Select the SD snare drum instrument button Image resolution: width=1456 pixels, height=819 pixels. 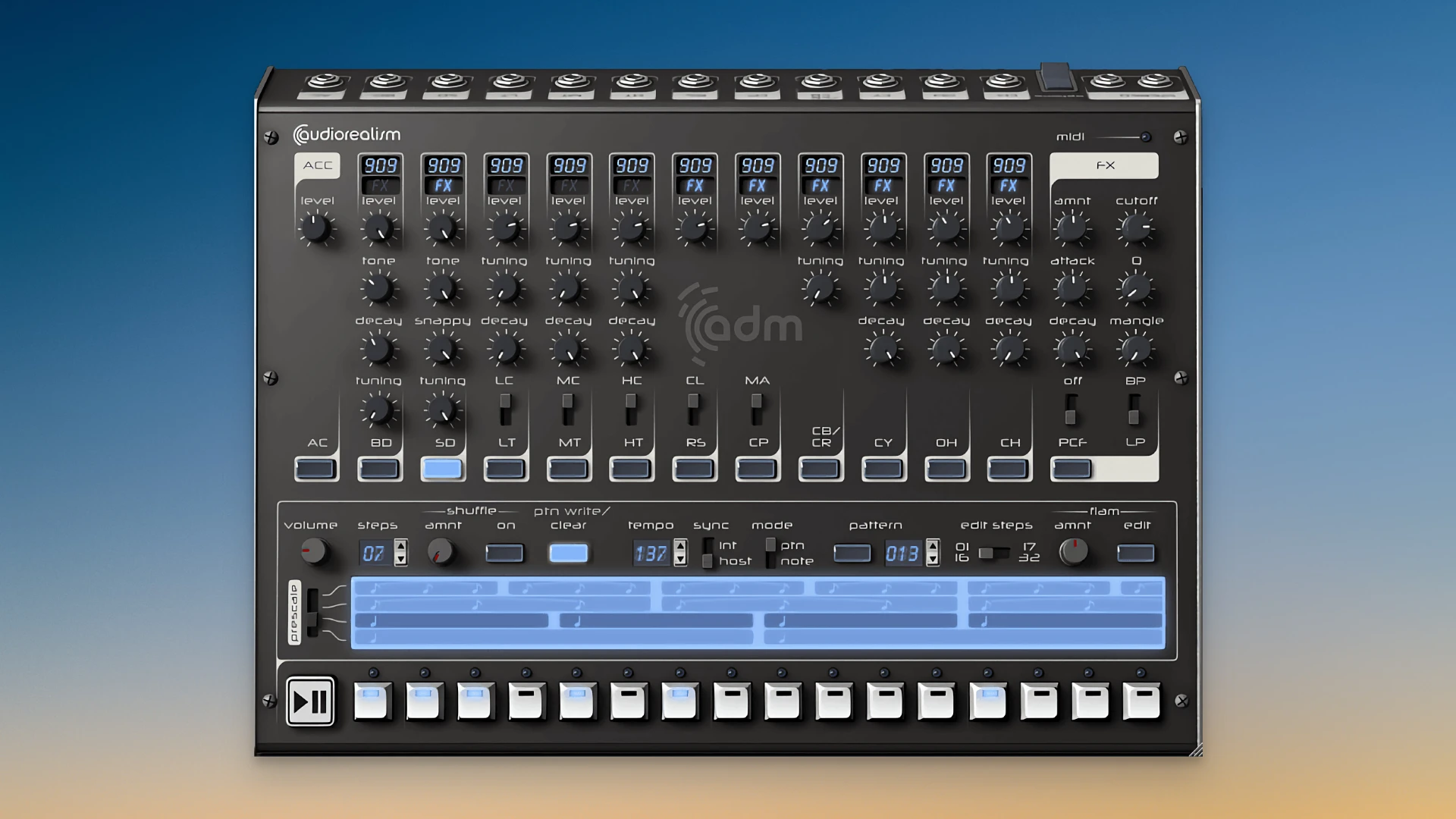pyautogui.click(x=442, y=469)
